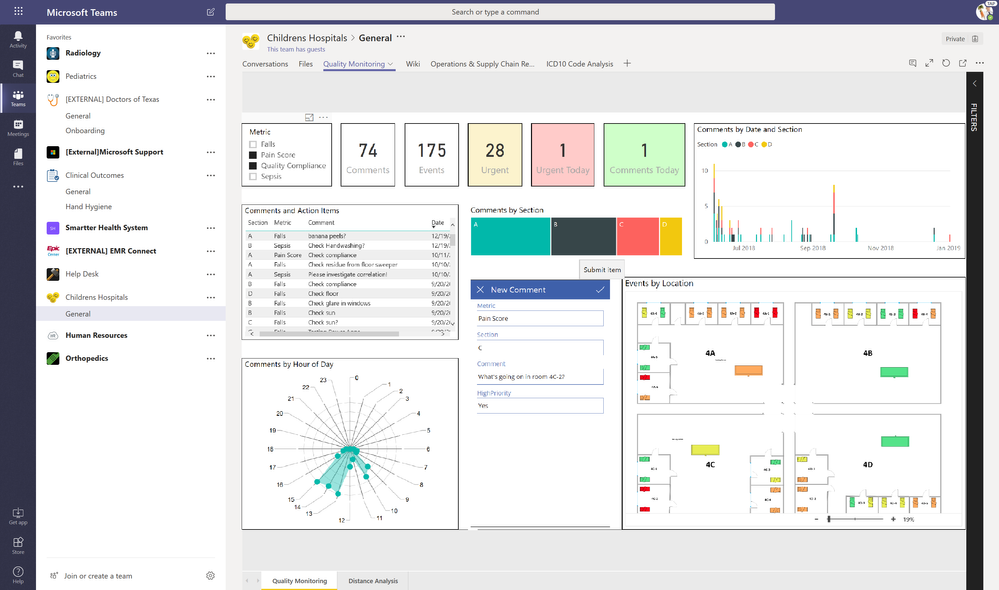Viewport: 999px width, 590px height.
Task: Confirm New Comment with checkmark icon
Action: tap(600, 289)
